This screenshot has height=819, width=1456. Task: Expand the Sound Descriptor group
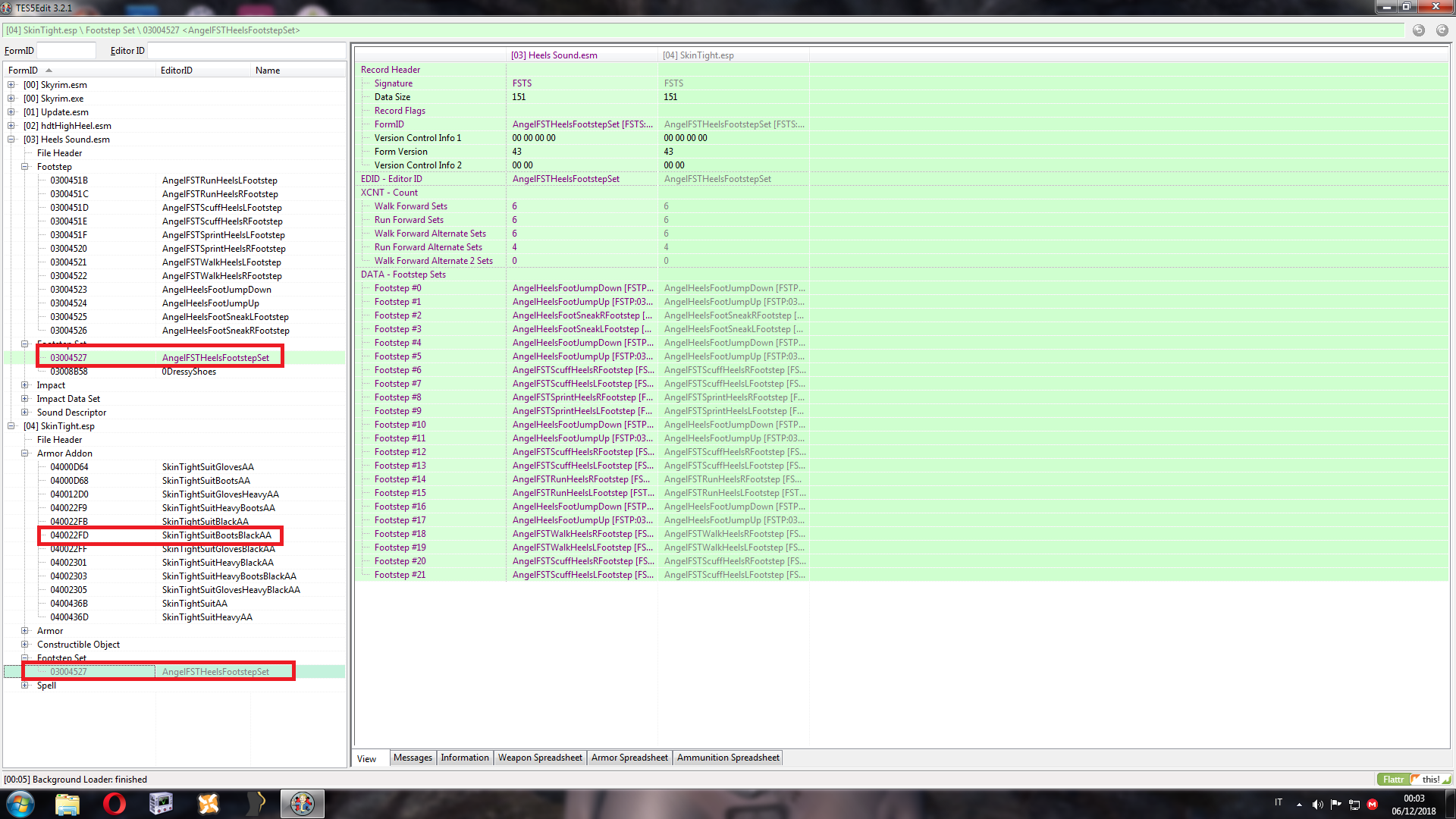(x=25, y=413)
